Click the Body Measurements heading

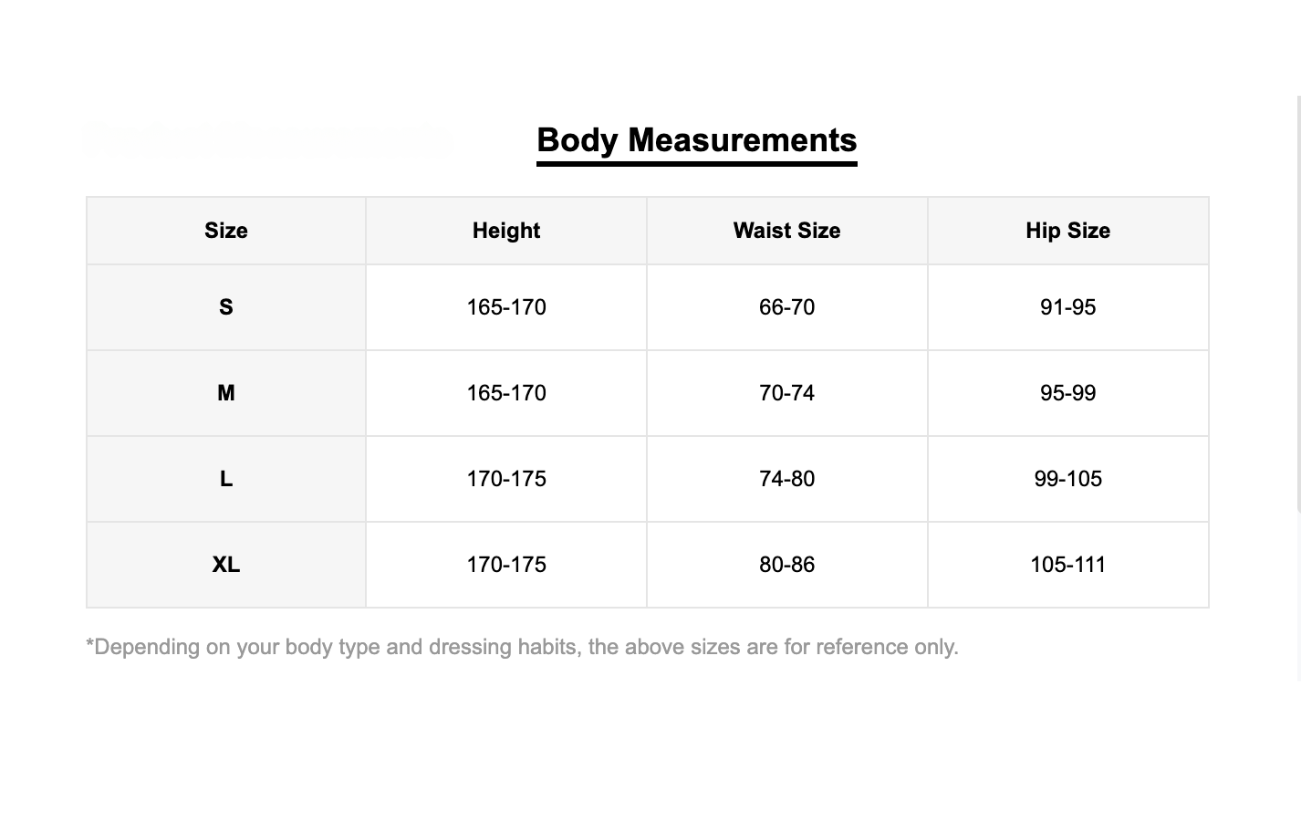[x=696, y=141]
